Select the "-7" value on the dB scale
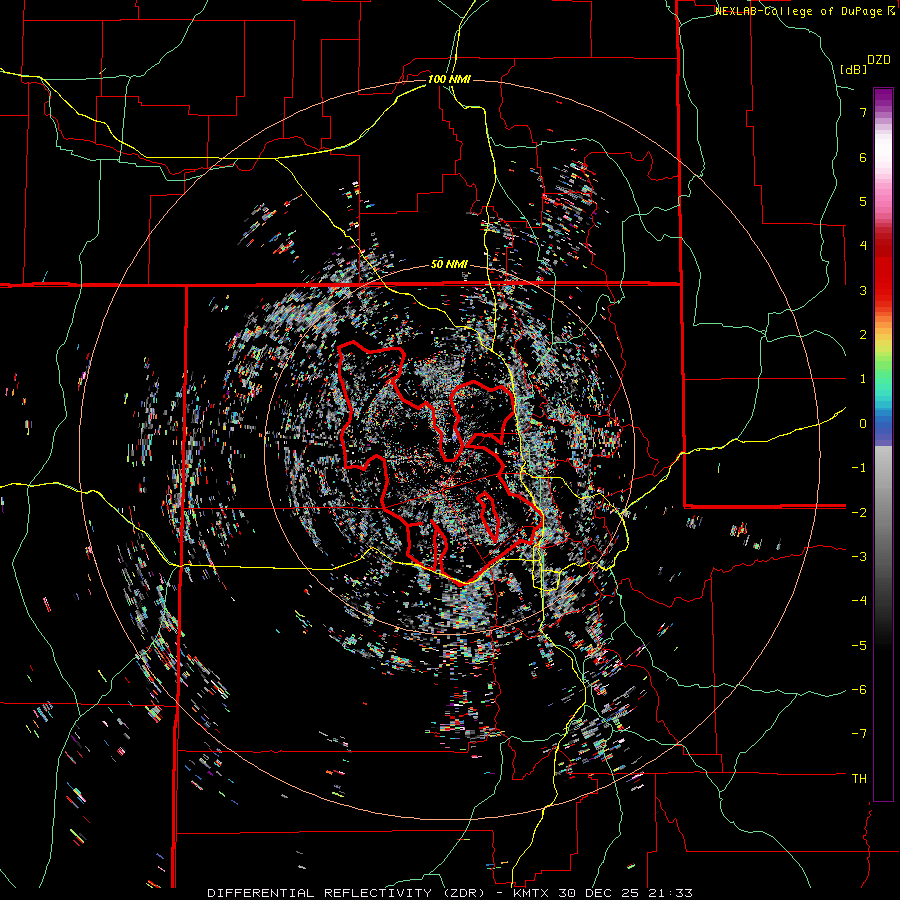Viewport: 900px width, 900px height. 859,734
